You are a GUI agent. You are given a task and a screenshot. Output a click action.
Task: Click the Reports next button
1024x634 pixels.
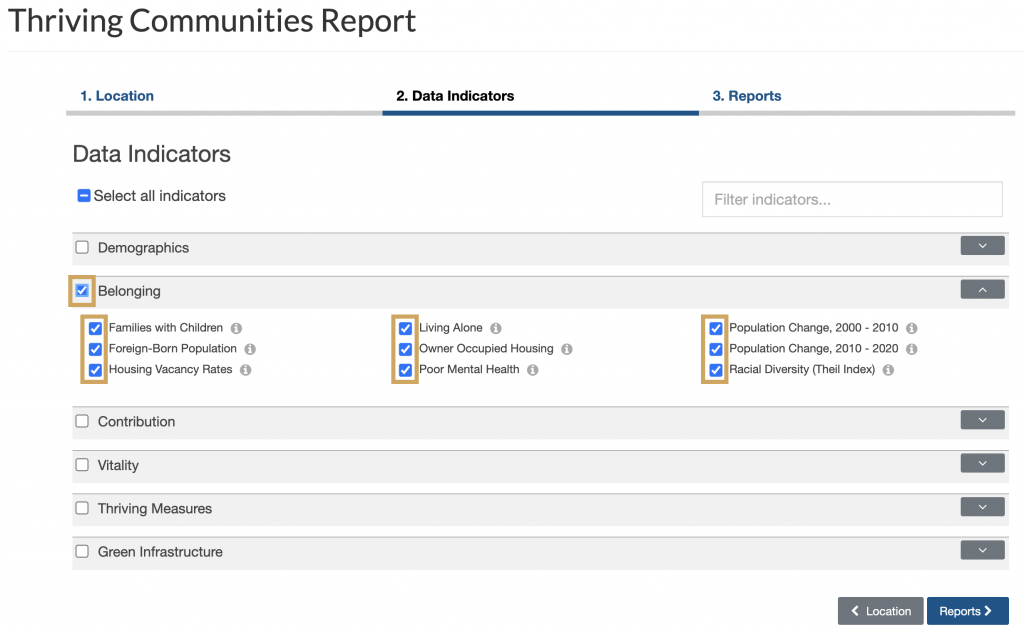tap(967, 611)
